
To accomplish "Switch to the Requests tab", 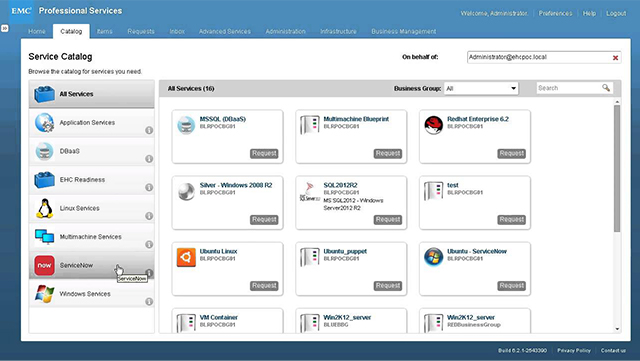I will tap(141, 31).
